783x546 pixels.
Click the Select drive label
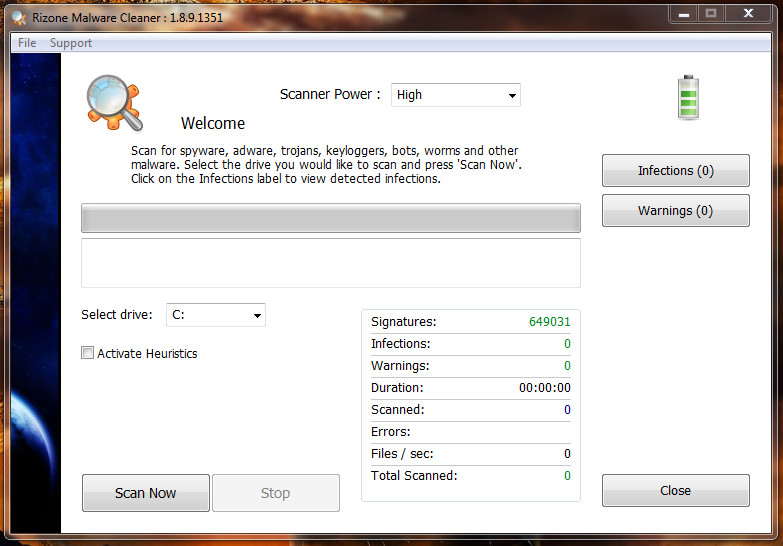117,315
